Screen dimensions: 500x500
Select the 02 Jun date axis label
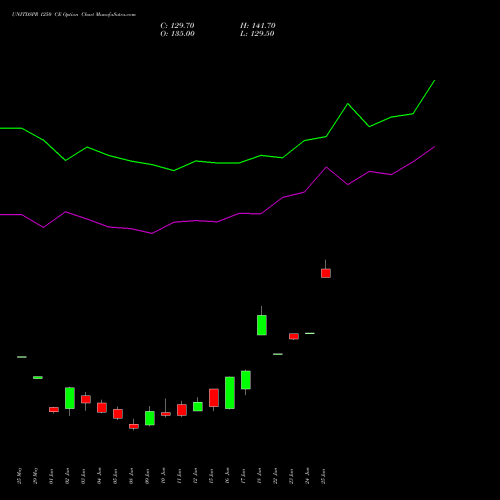coord(67,476)
